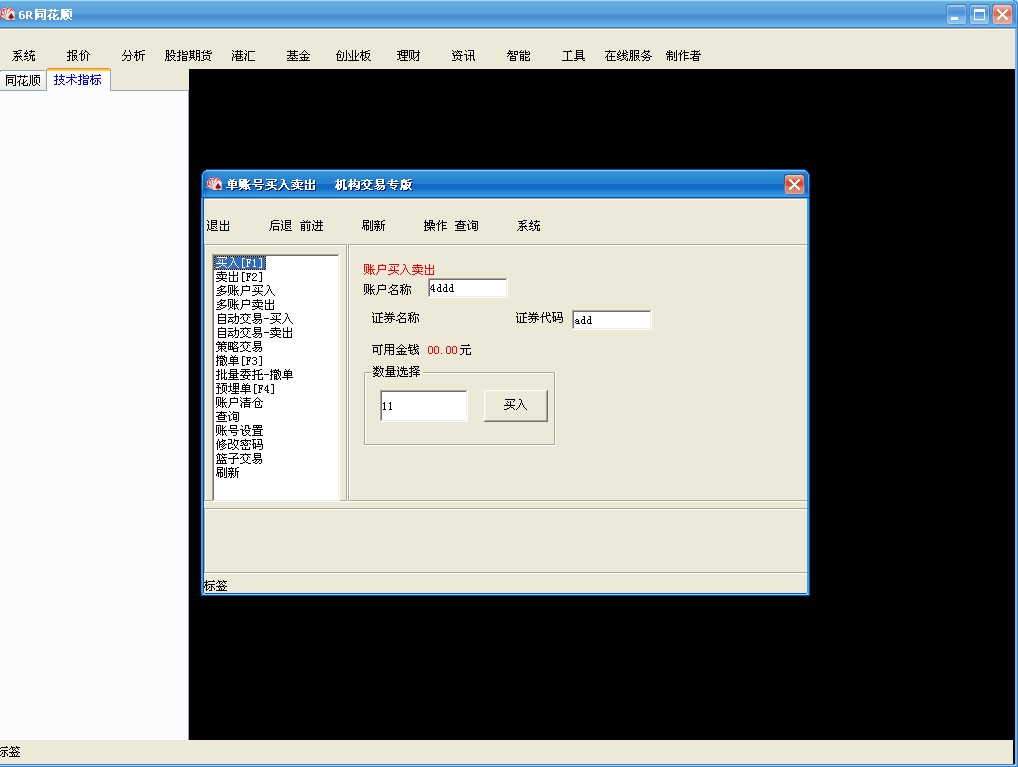Select 预埋单[F4] in the list
The height and width of the screenshot is (767, 1018).
(245, 388)
